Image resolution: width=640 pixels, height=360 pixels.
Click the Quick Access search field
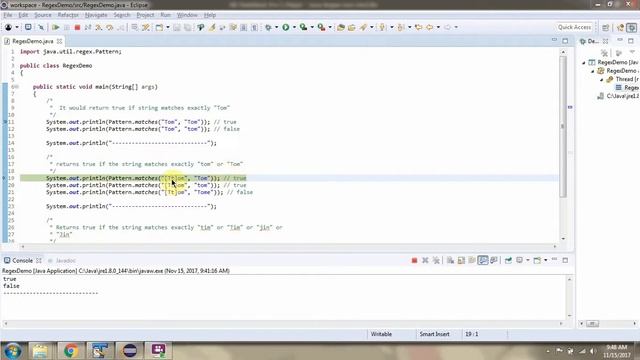574,27
